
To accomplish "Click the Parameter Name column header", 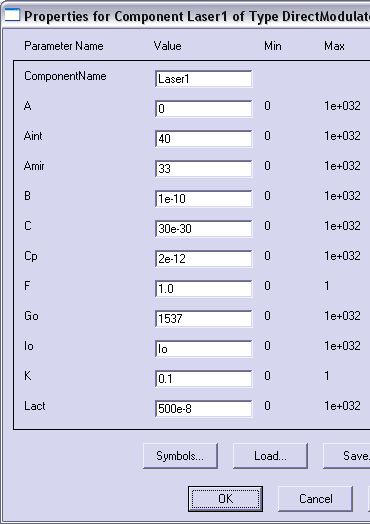I will coord(64,46).
